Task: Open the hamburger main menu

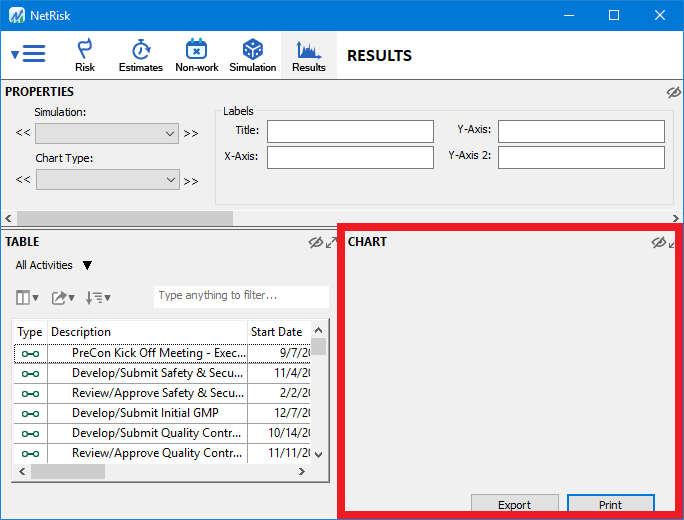Action: [29, 54]
